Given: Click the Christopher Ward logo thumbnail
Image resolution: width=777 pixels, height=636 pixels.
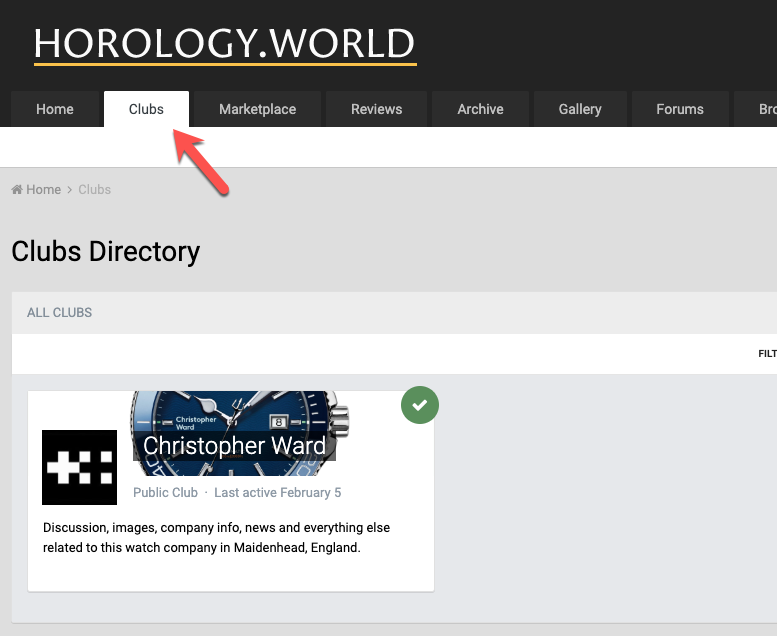Looking at the screenshot, I should pos(79,467).
